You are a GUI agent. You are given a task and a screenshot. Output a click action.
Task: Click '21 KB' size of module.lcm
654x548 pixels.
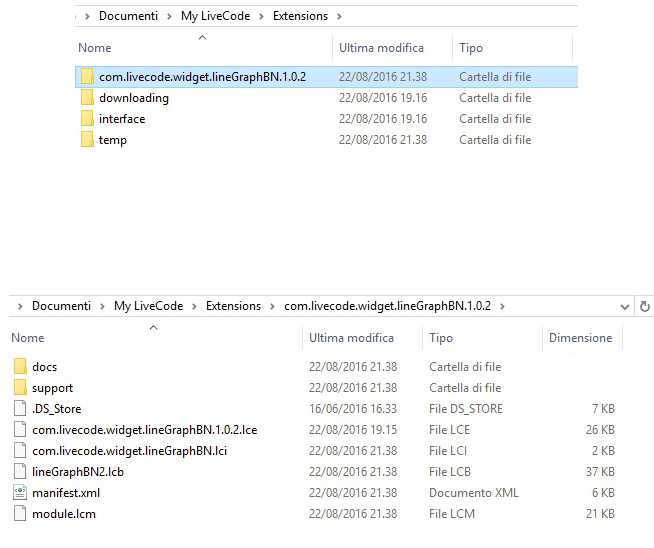(x=600, y=513)
